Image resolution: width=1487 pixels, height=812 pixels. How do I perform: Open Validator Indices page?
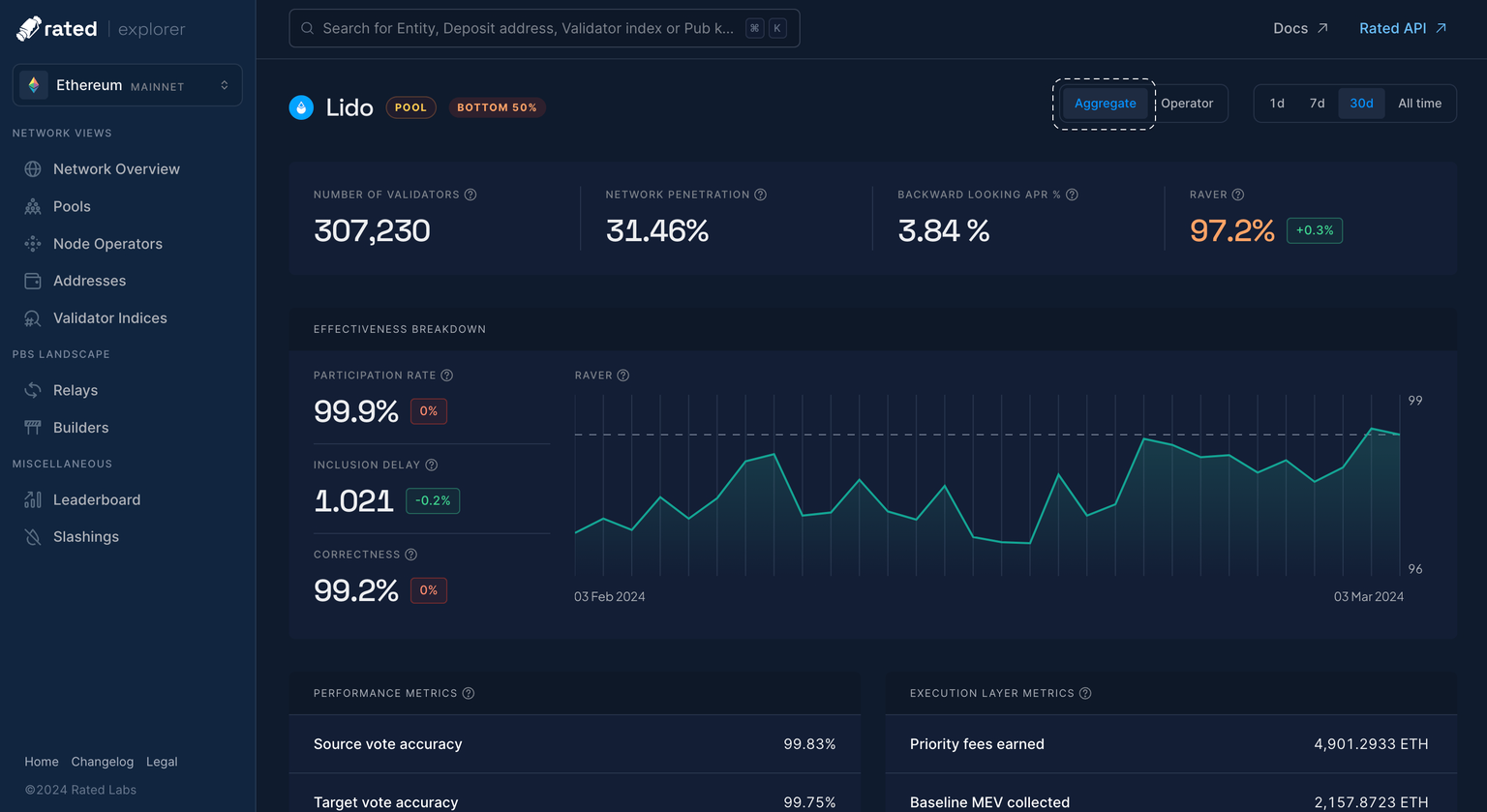click(109, 318)
